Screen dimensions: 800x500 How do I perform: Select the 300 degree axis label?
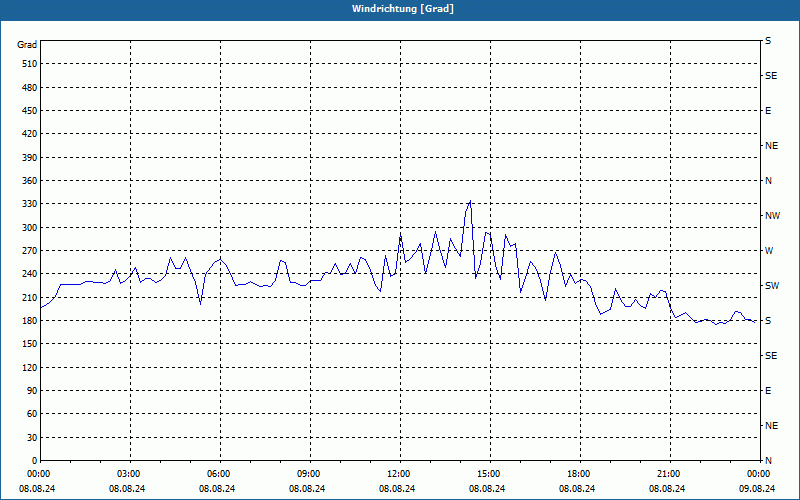tap(30, 228)
